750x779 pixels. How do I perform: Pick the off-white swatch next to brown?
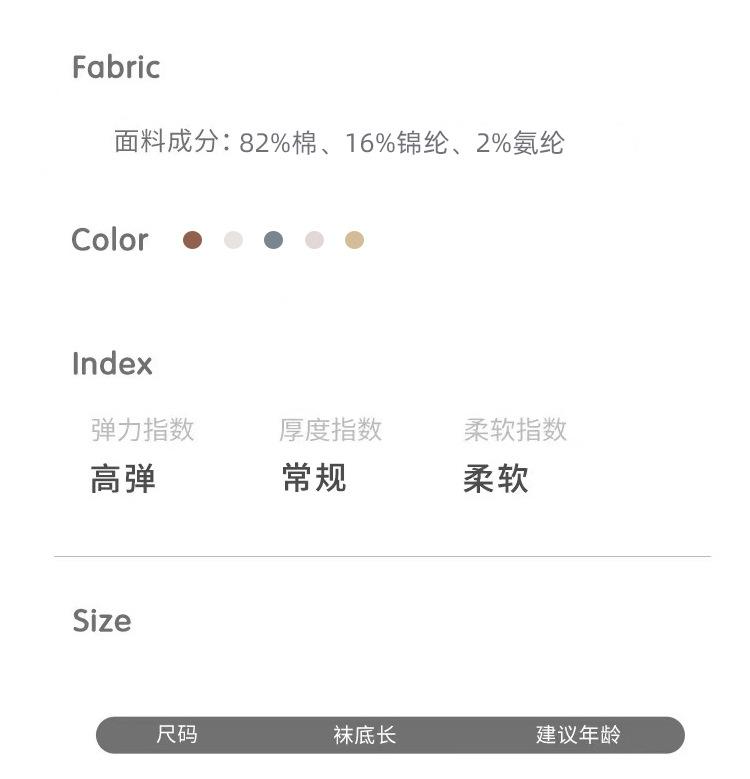[233, 240]
